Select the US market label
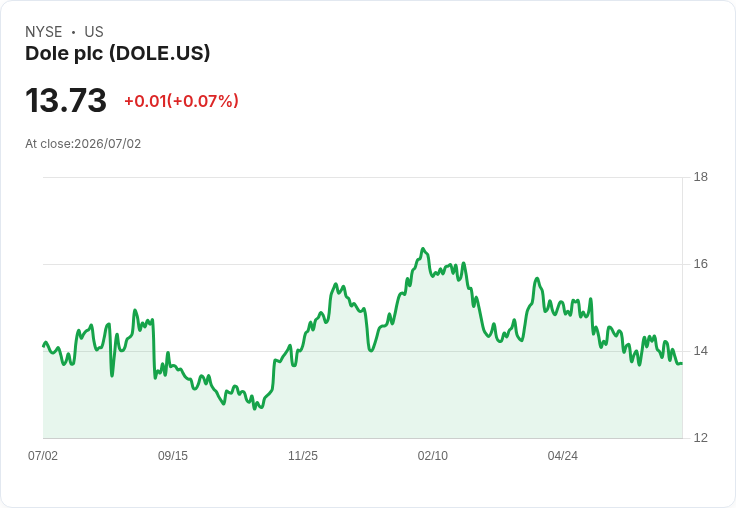Image resolution: width=736 pixels, height=508 pixels. pos(94,32)
